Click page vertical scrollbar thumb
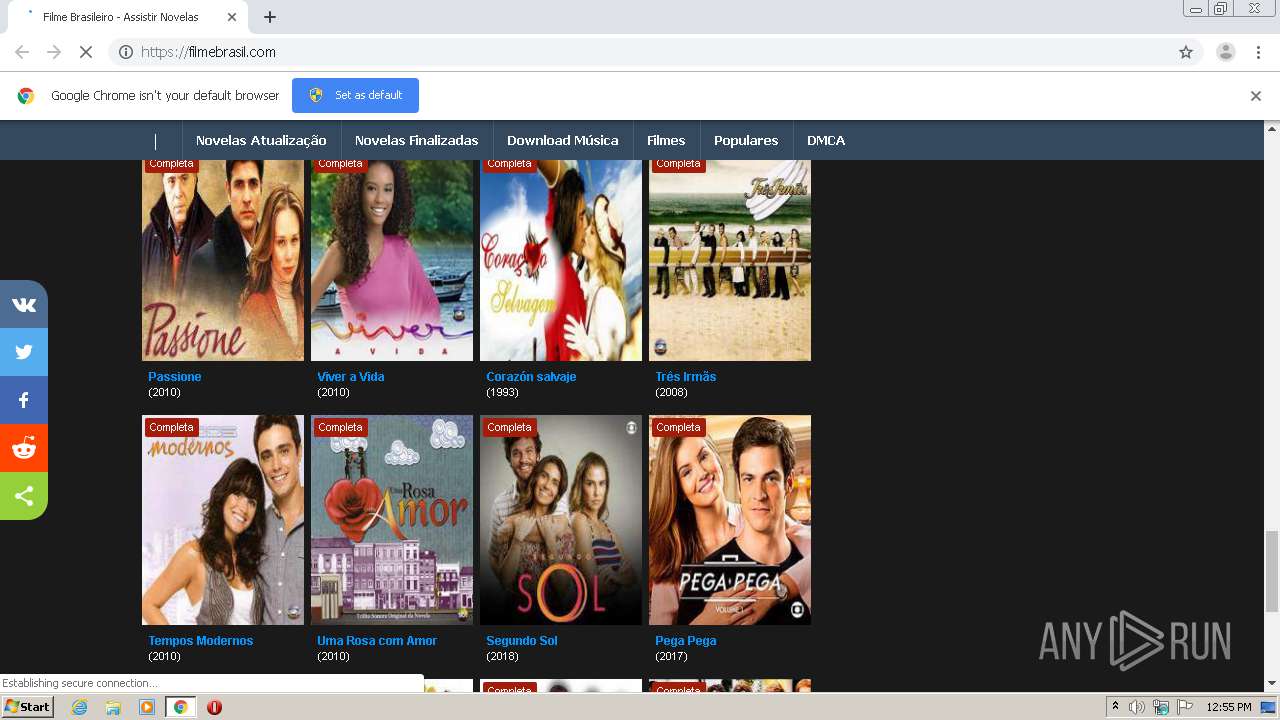 [x=1272, y=571]
